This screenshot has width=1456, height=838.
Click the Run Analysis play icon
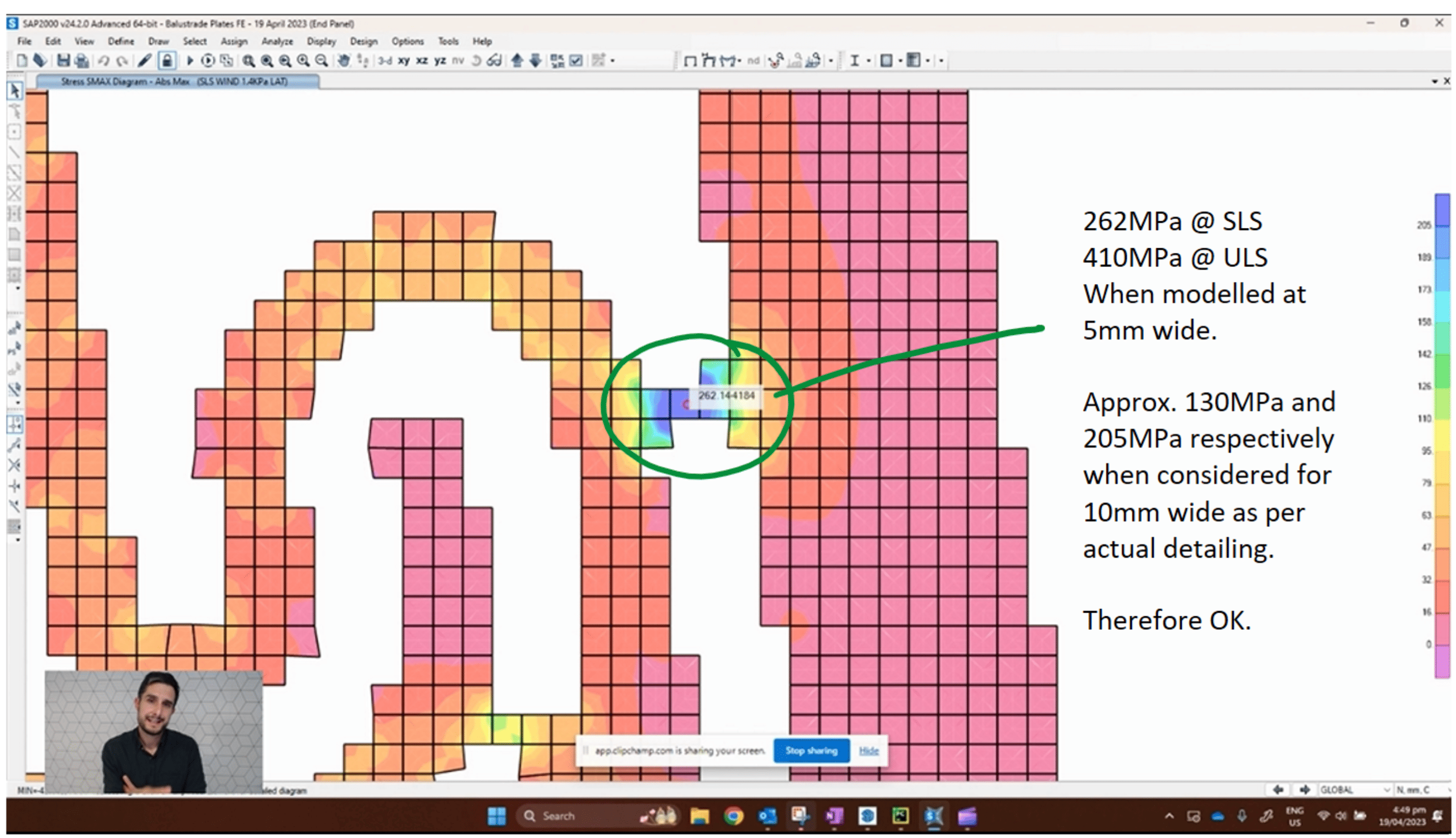pyautogui.click(x=190, y=60)
